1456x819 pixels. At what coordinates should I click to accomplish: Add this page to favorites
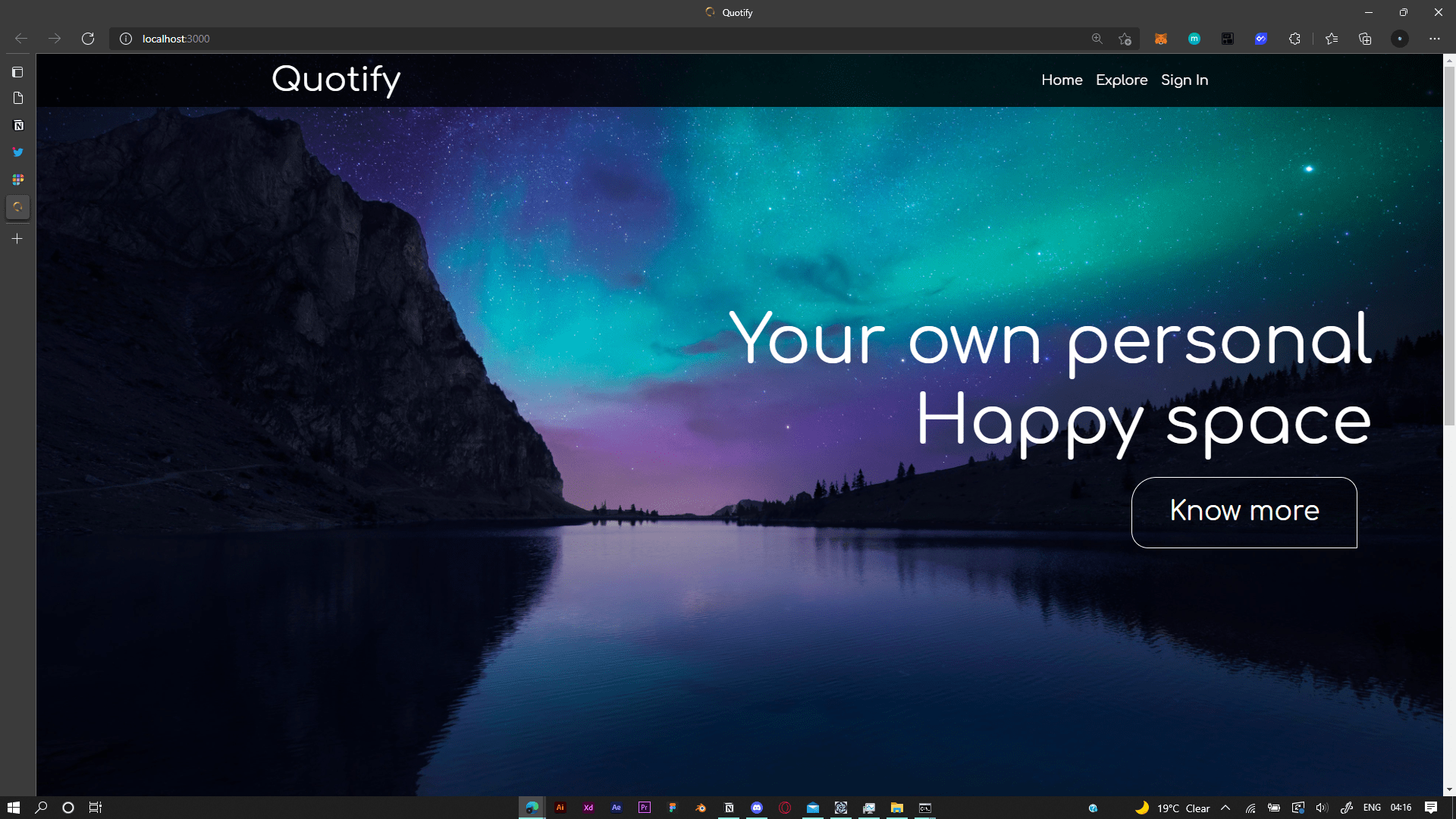1125,39
